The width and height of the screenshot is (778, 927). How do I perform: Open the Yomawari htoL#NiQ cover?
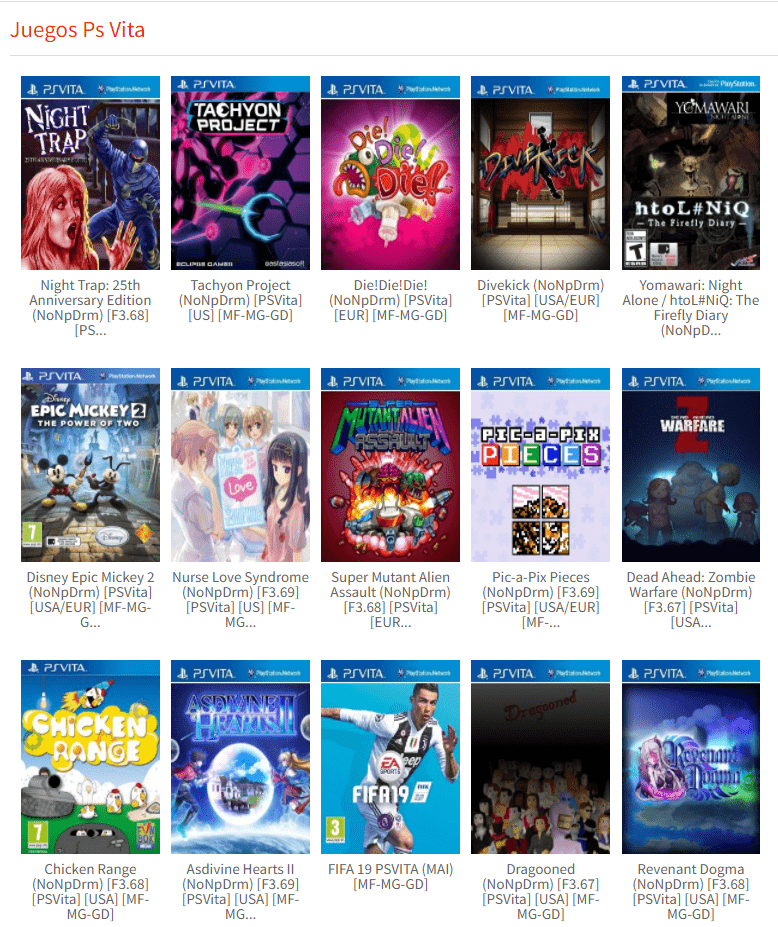pyautogui.click(x=691, y=173)
